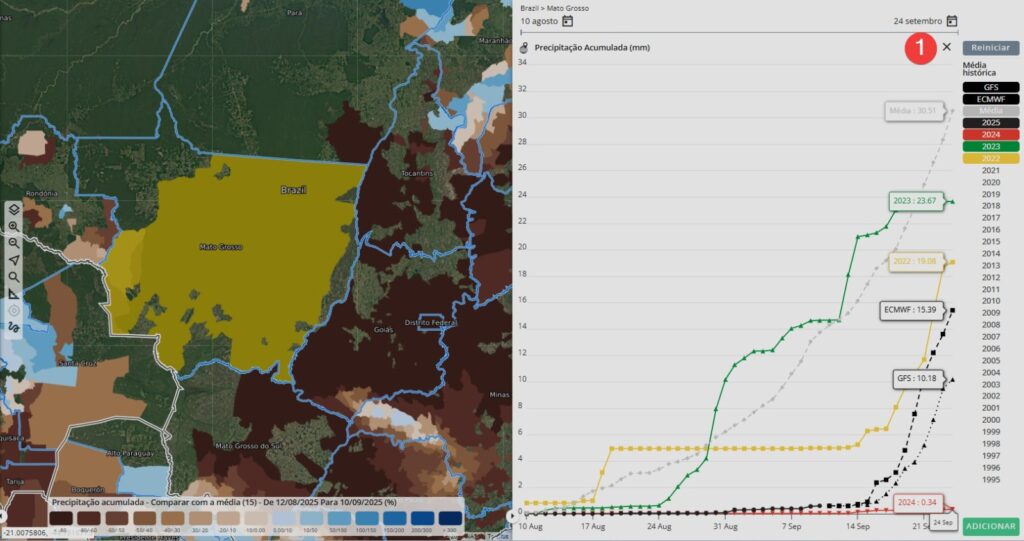This screenshot has height=541, width=1024.
Task: Click the Brazil breadcrumb link
Action: pos(530,8)
